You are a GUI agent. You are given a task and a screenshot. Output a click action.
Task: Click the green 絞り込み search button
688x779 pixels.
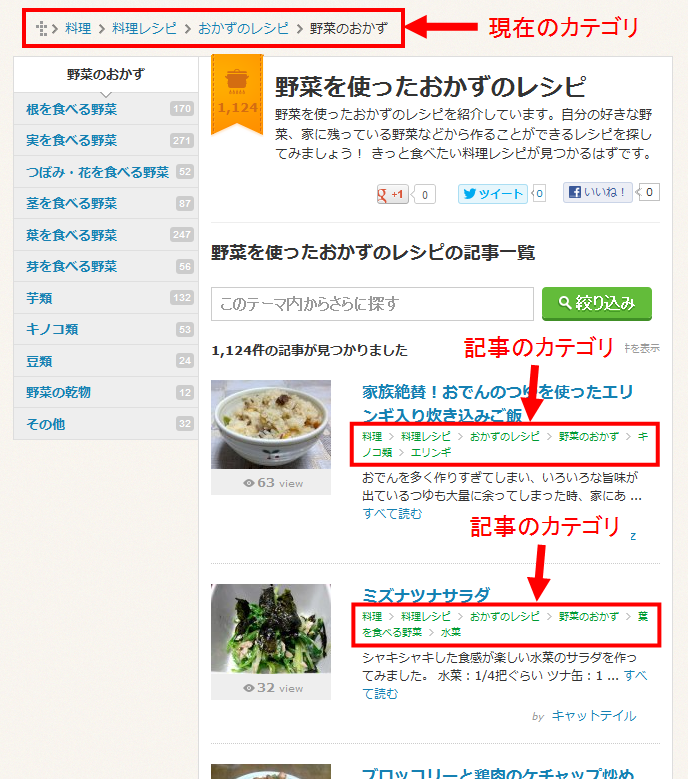pos(597,304)
